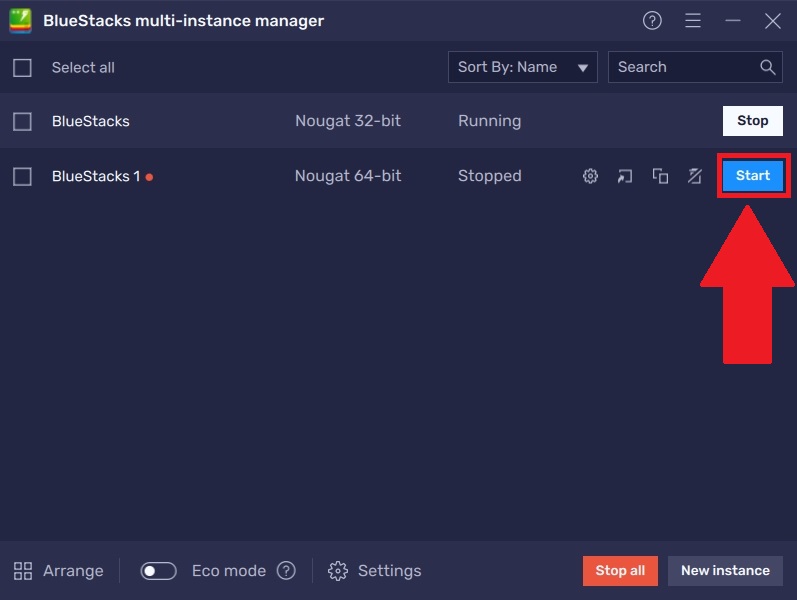The image size is (797, 600).
Task: Click the BlueStacks logo in title bar
Action: click(x=20, y=21)
